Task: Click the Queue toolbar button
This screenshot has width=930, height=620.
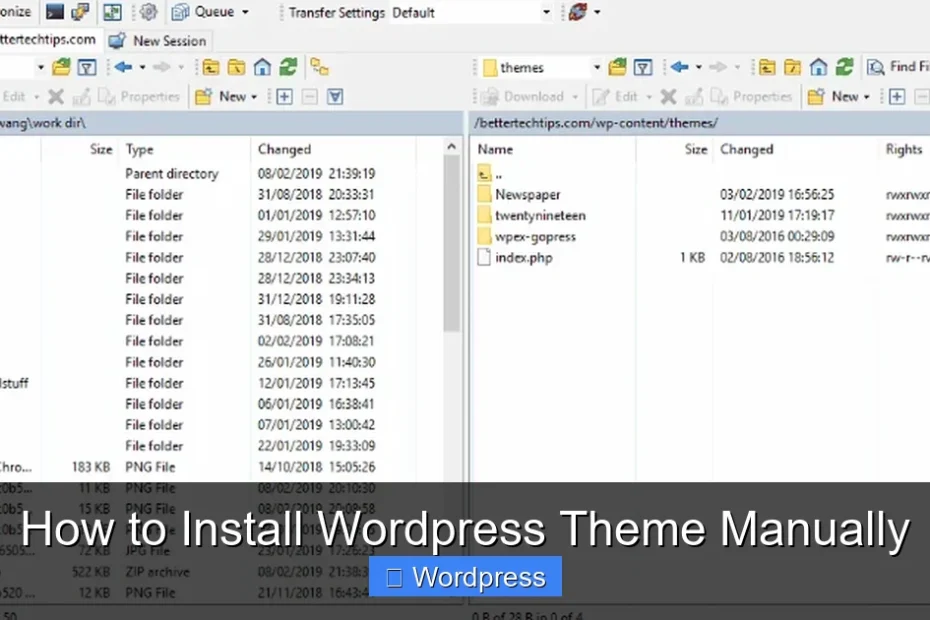Action: coord(204,11)
